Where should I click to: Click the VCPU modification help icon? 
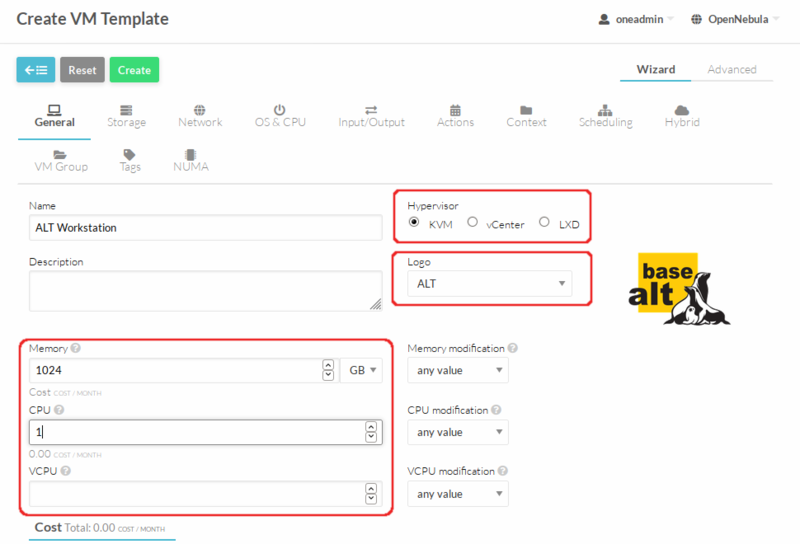pos(503,471)
